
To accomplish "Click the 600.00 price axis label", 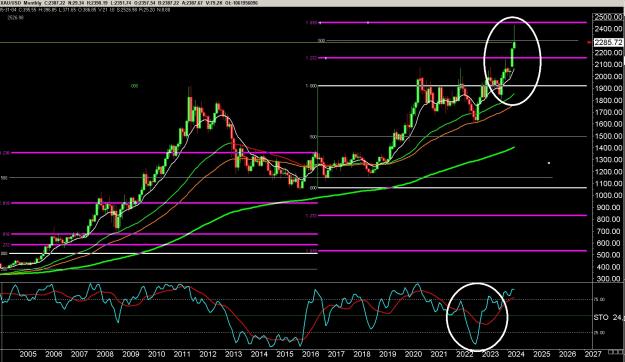I will click(x=610, y=243).
